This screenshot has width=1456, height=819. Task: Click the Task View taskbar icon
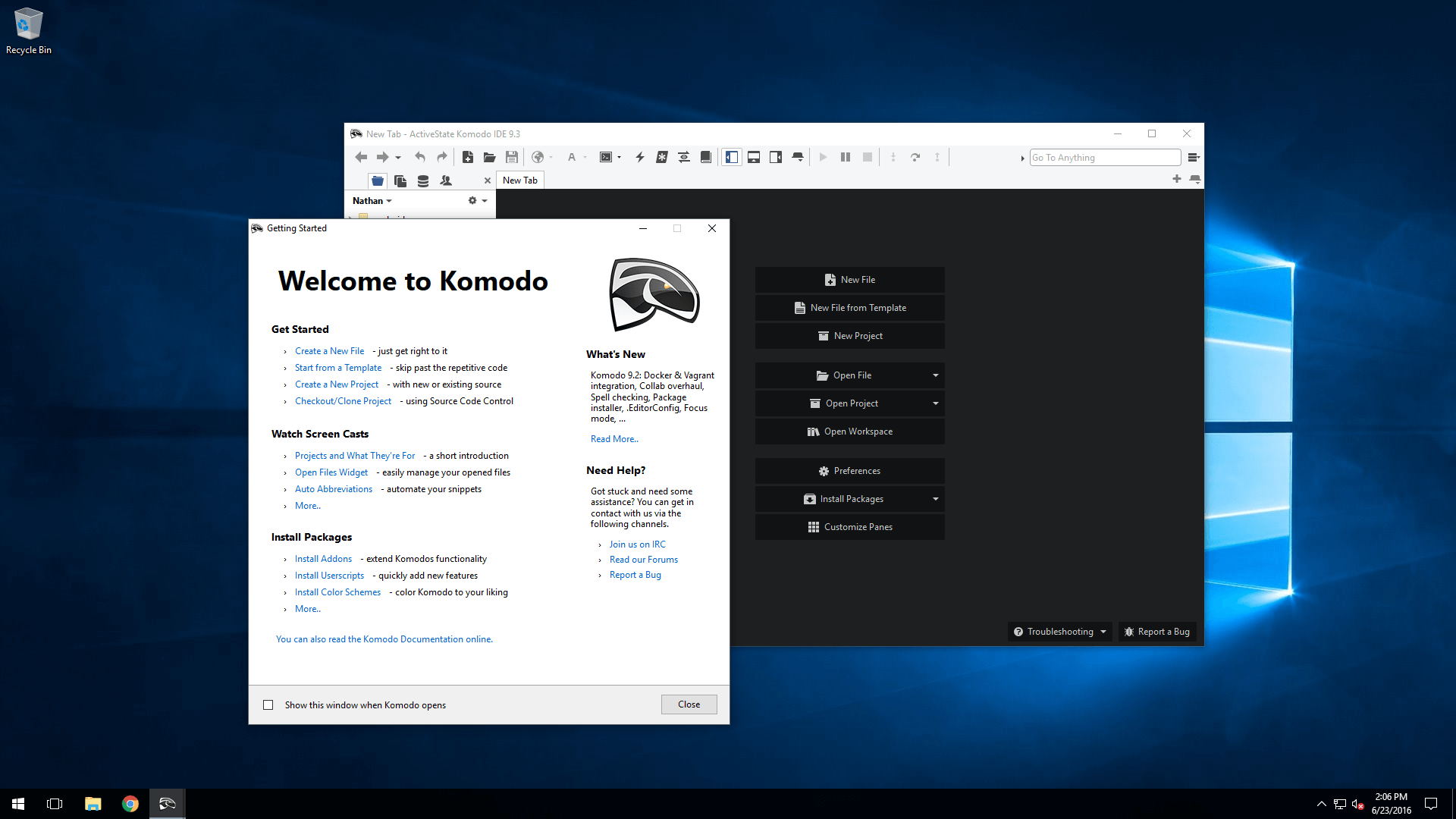(55, 804)
